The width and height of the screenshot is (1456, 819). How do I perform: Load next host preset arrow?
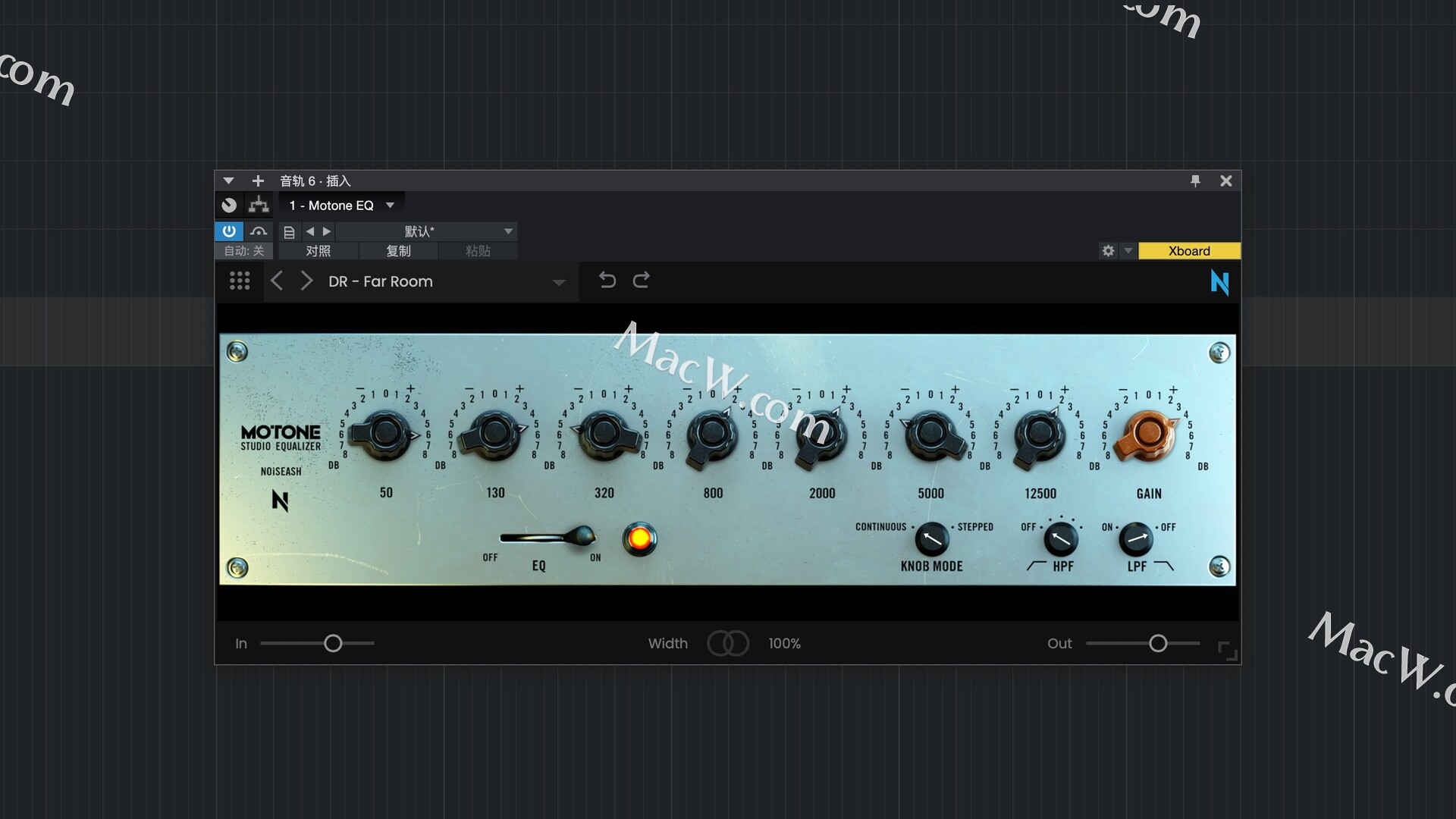(x=327, y=231)
